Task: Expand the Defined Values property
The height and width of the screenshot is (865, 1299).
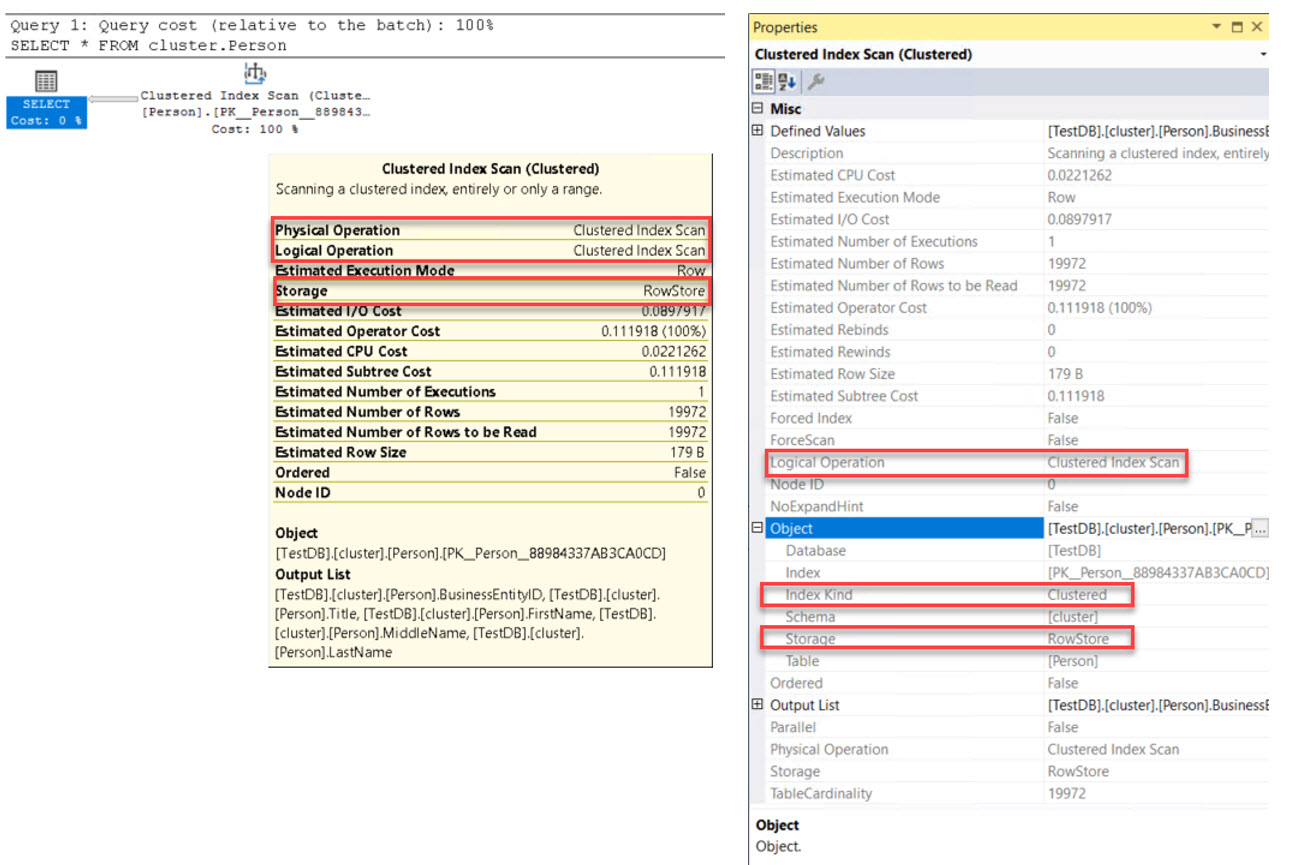Action: pos(757,131)
